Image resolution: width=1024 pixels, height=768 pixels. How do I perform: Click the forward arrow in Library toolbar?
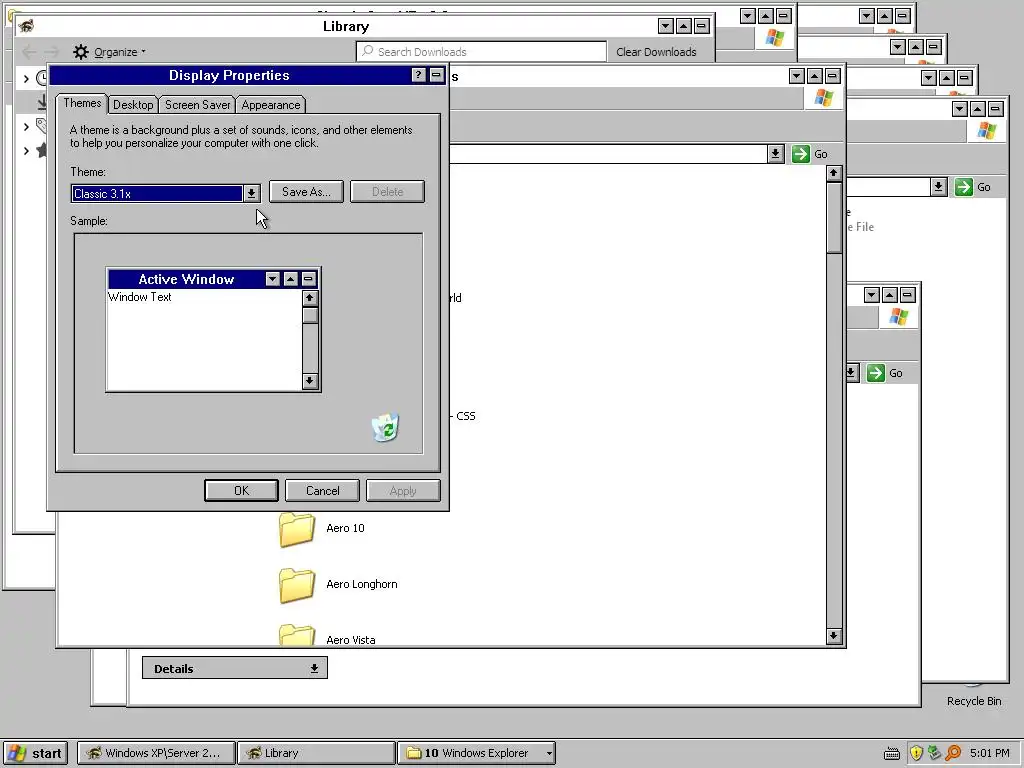point(52,52)
